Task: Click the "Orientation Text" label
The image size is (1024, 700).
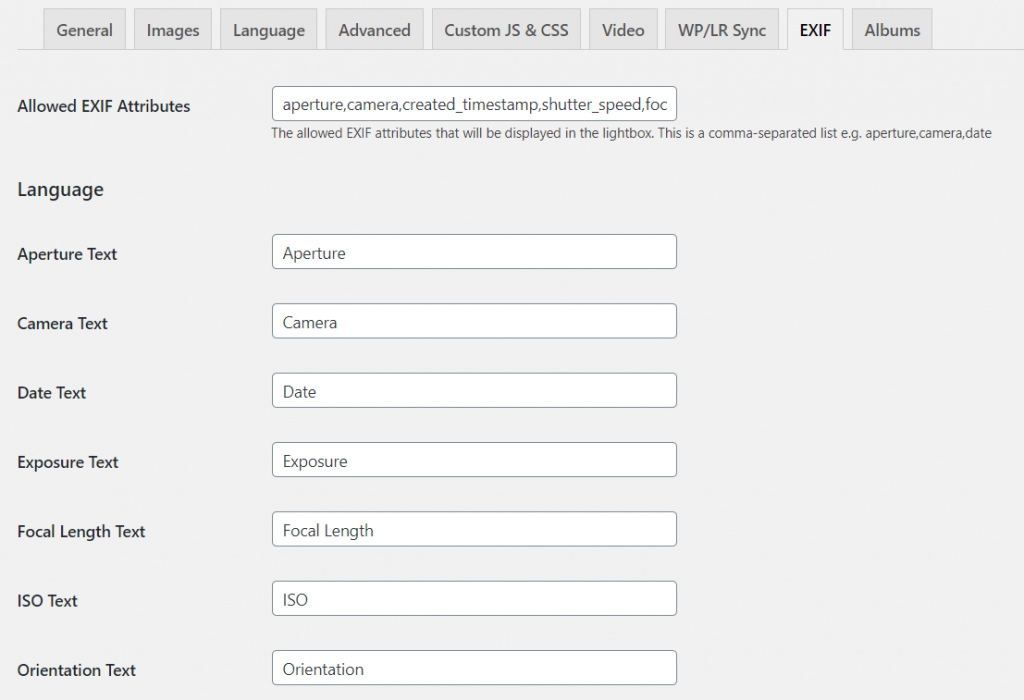Action: 76,670
